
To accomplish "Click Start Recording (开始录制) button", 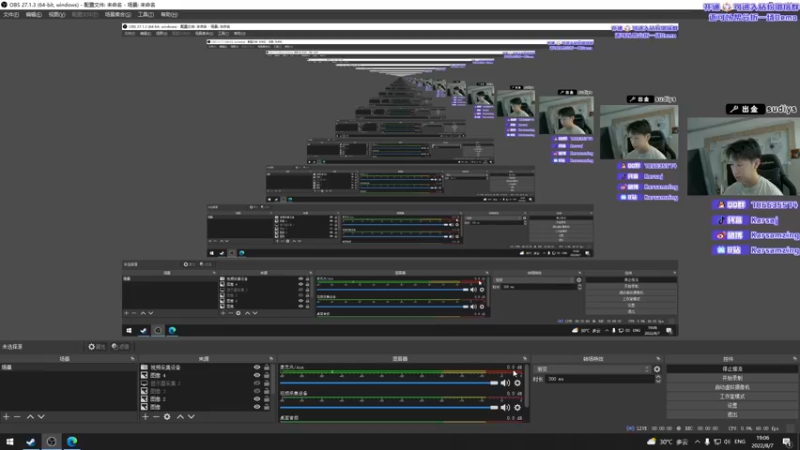I will 732,378.
